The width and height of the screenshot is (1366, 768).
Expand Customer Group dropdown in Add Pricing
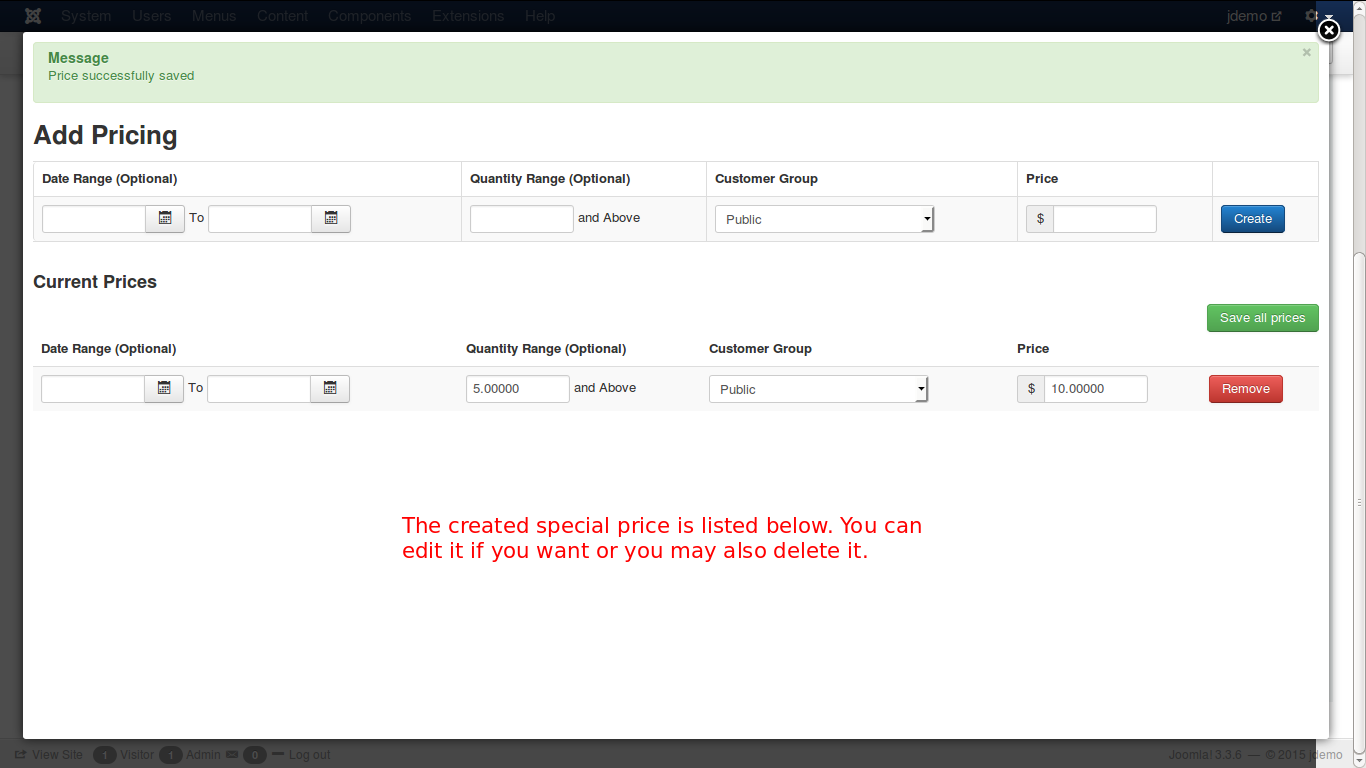824,219
